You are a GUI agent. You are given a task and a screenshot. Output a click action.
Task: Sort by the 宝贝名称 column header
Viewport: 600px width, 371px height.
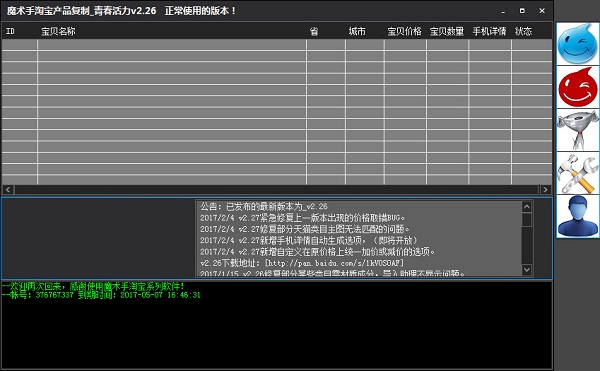[58, 31]
